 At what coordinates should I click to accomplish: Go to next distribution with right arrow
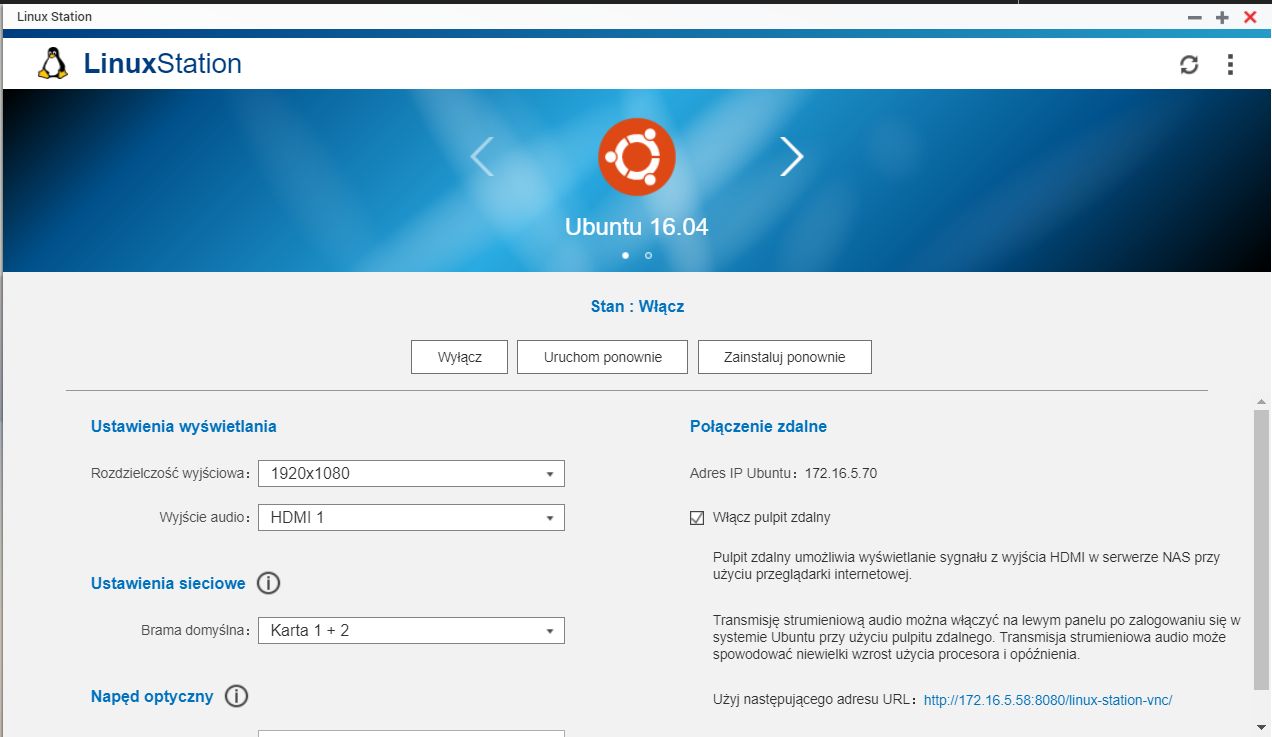coord(792,156)
